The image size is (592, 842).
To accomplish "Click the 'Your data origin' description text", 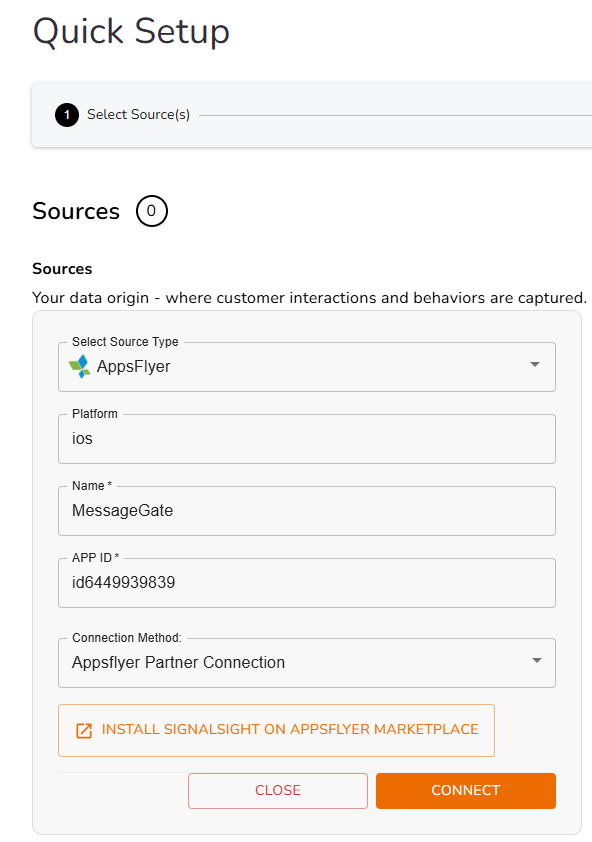I will [309, 297].
